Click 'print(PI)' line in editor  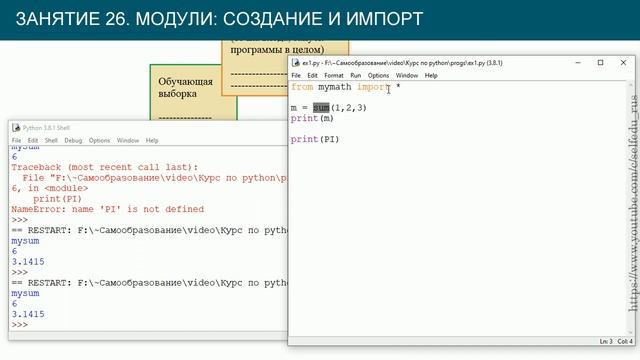(x=315, y=139)
